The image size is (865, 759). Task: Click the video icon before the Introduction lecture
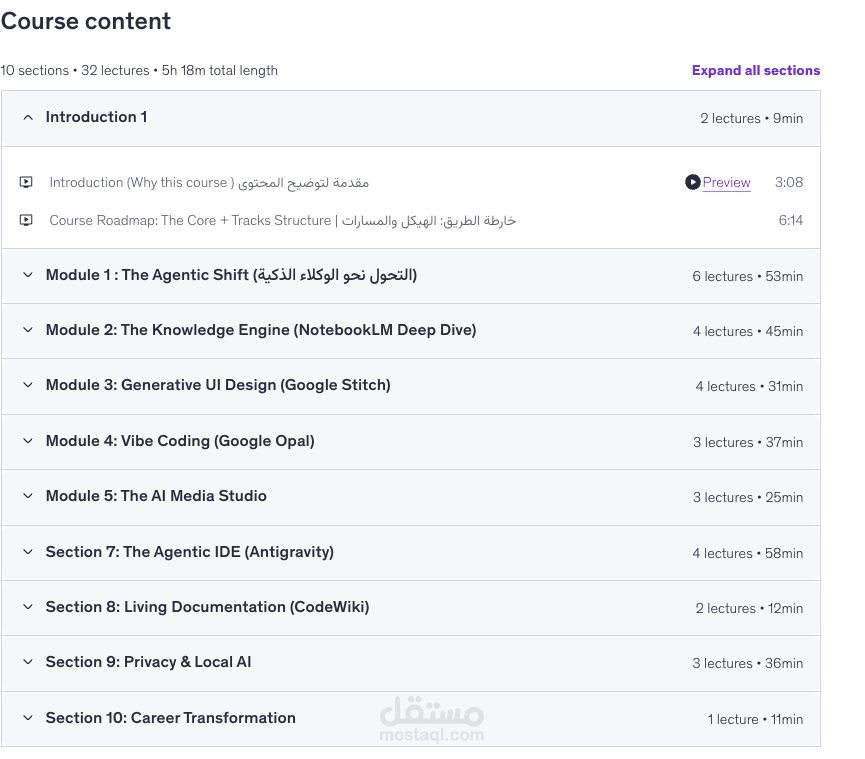(26, 182)
